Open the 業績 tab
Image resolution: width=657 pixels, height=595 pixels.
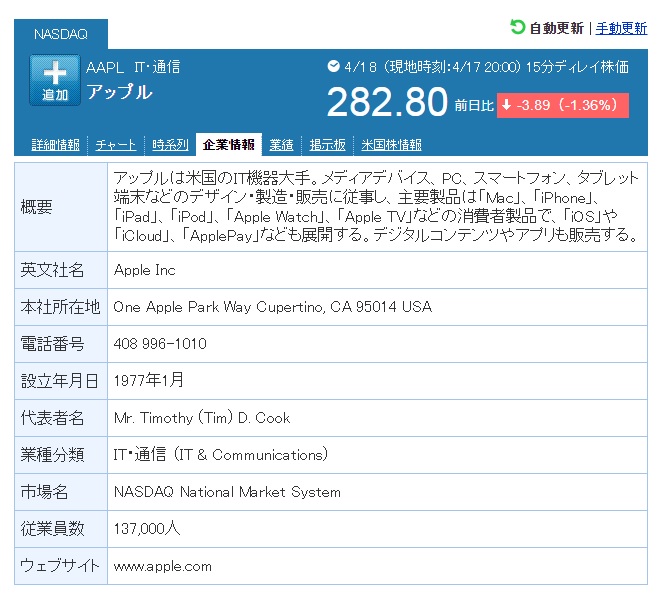pos(281,145)
